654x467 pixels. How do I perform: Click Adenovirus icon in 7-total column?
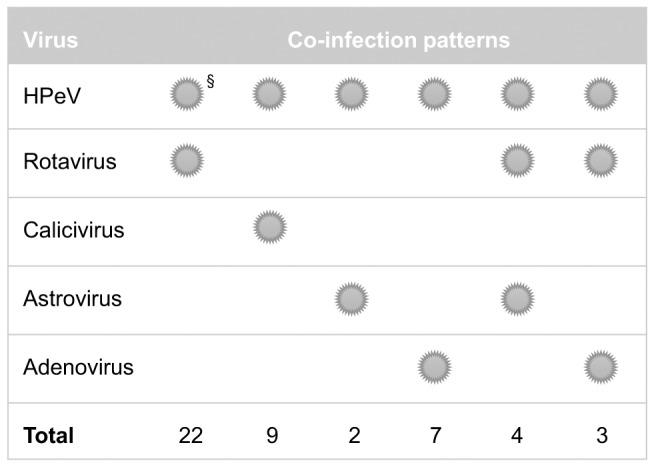pyautogui.click(x=433, y=366)
